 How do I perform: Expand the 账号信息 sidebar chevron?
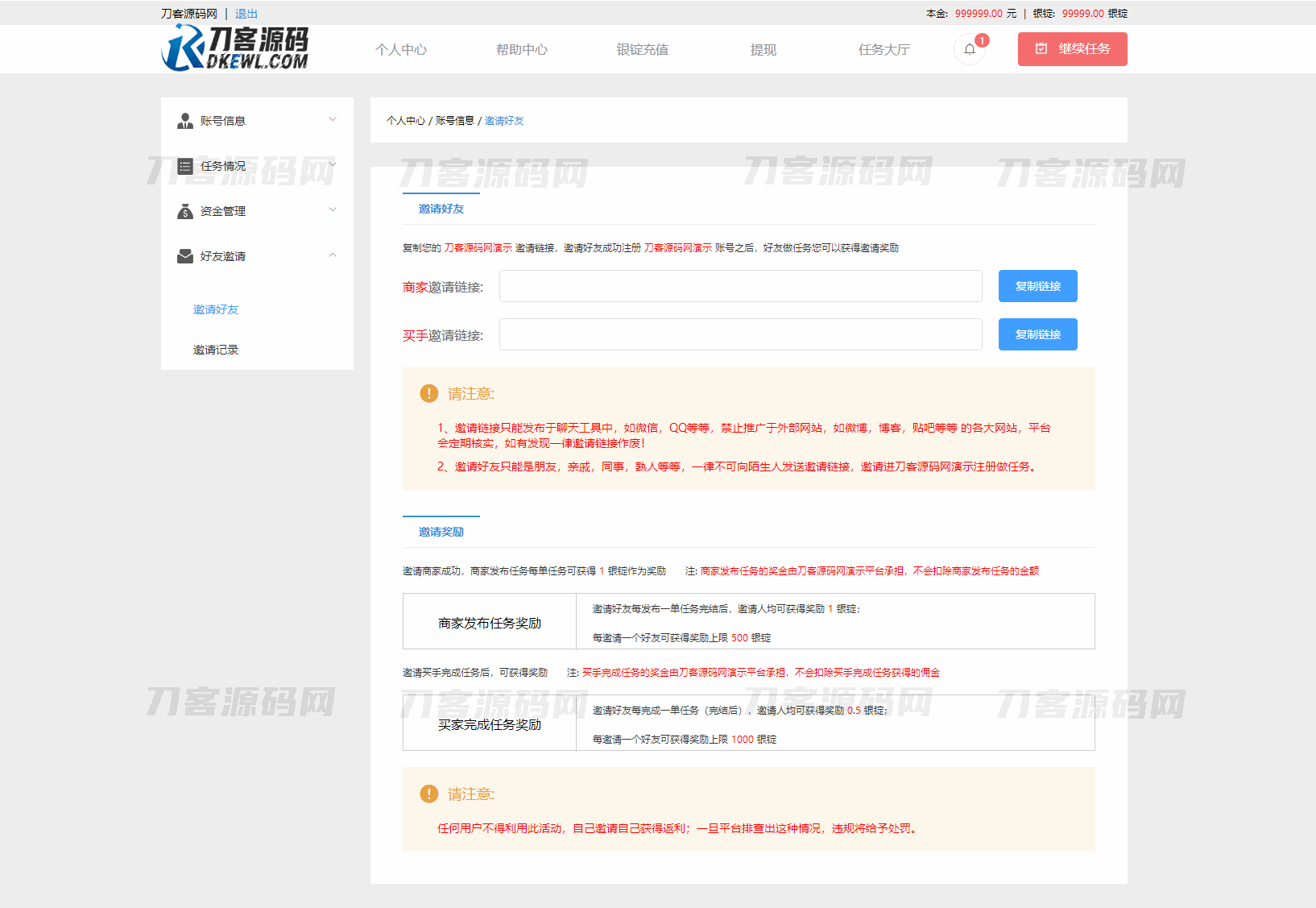333,120
